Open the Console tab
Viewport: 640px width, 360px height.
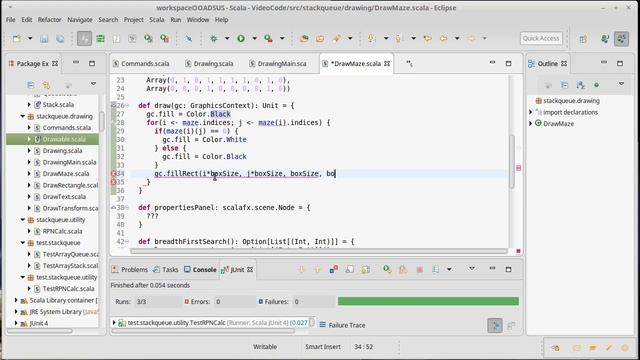click(x=200, y=269)
